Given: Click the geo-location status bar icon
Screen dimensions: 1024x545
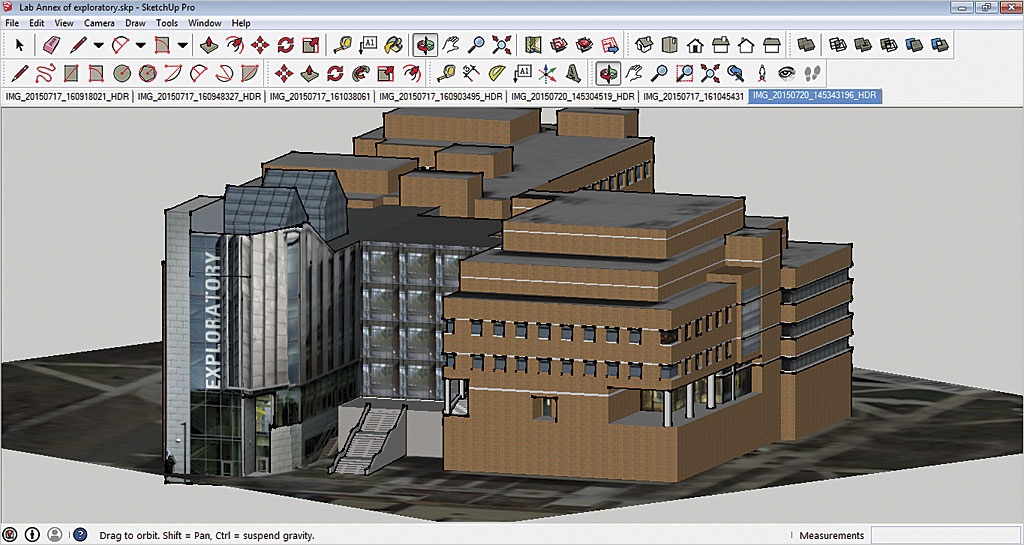Looking at the screenshot, I should click(12, 535).
